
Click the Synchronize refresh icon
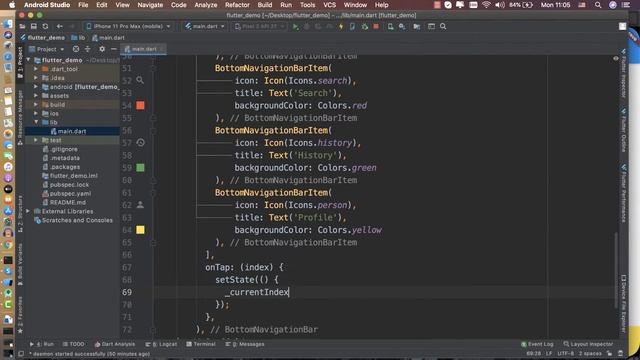click(x=45, y=26)
